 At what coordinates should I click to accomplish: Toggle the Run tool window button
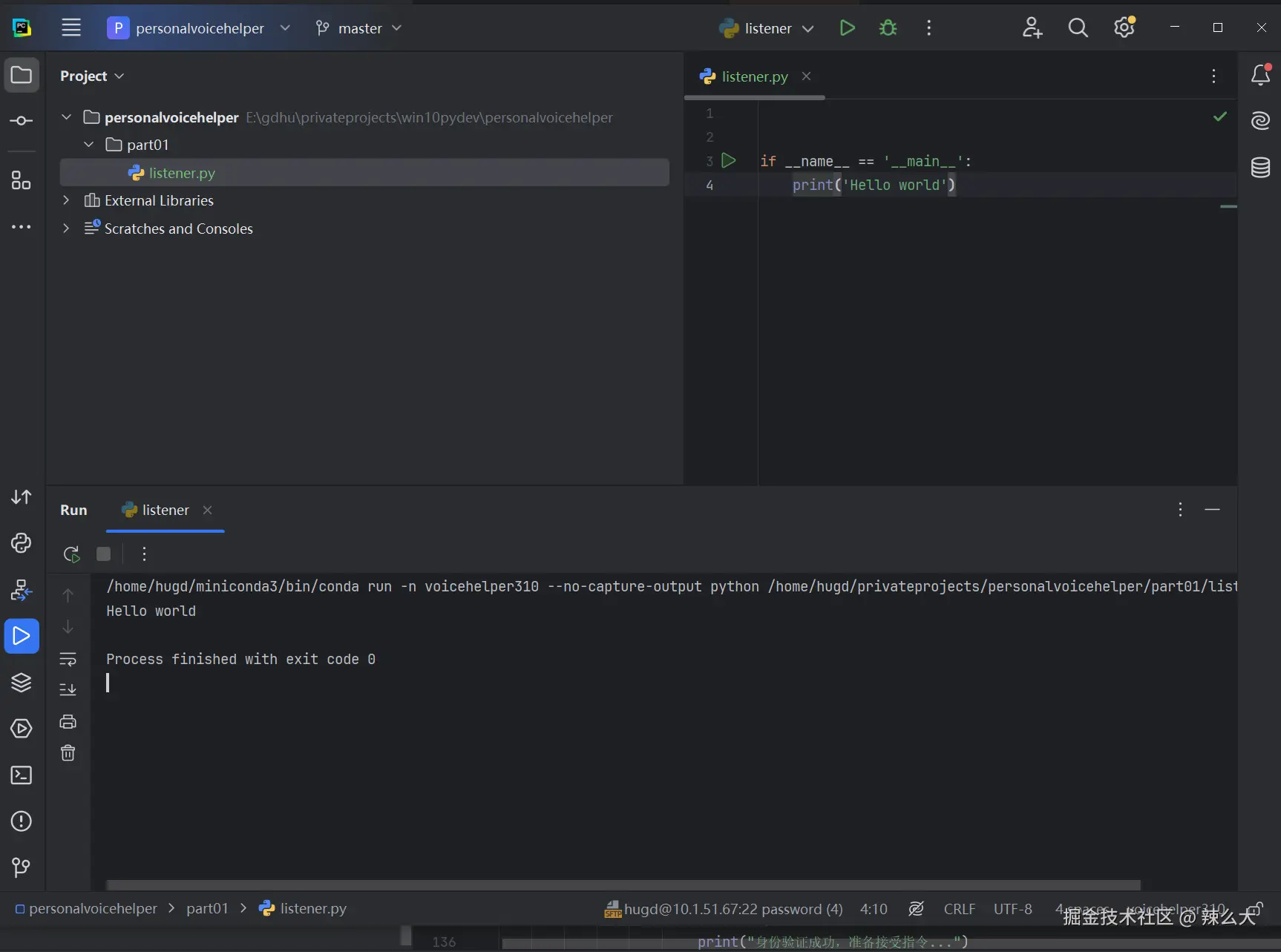(x=22, y=636)
